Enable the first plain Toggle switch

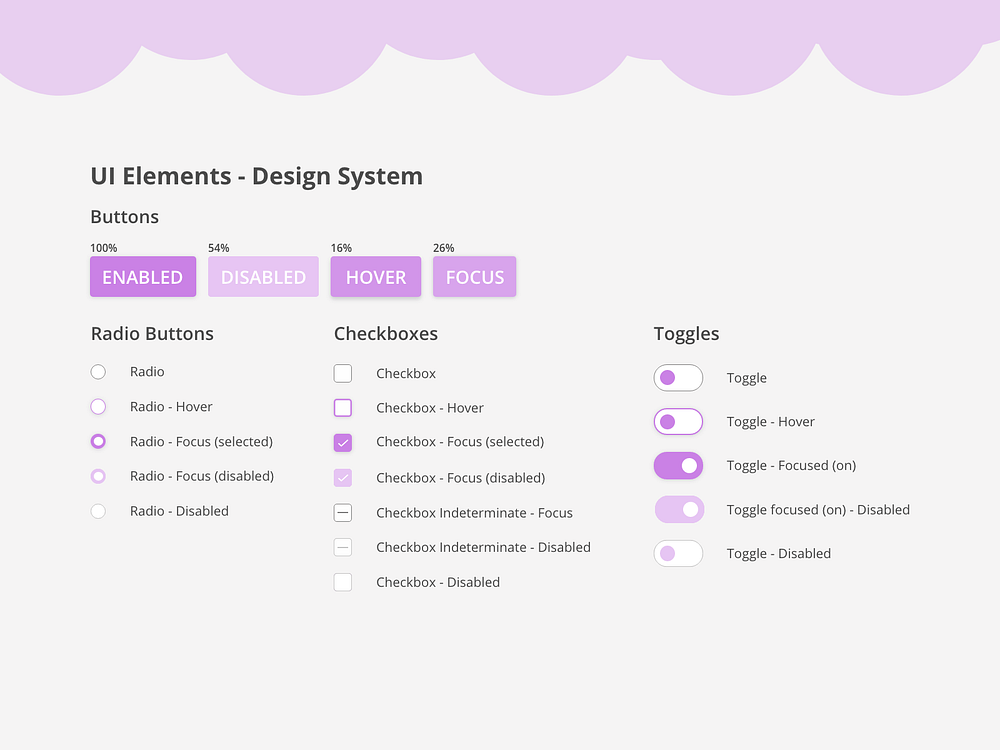click(x=678, y=378)
